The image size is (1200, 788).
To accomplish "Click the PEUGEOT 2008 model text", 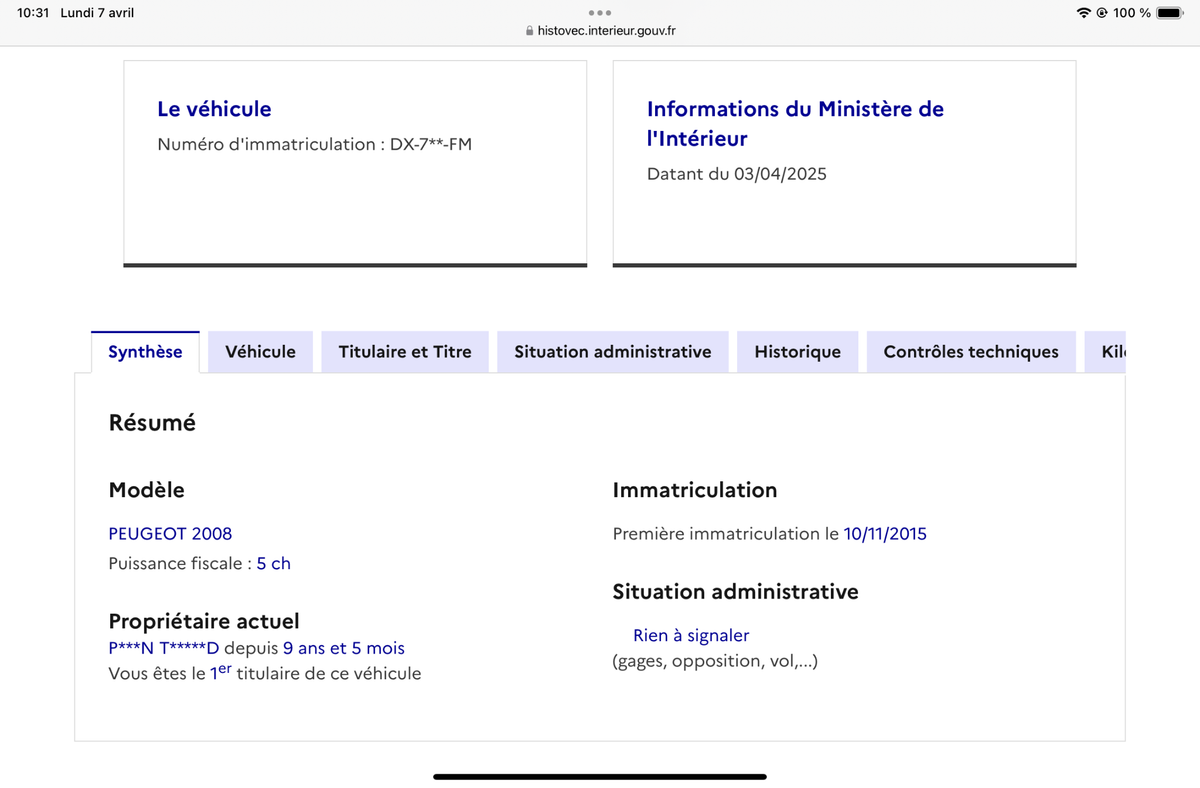I will pos(170,534).
